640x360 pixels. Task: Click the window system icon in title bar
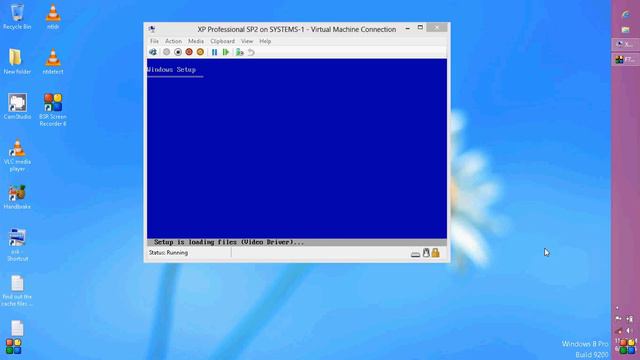[152, 29]
